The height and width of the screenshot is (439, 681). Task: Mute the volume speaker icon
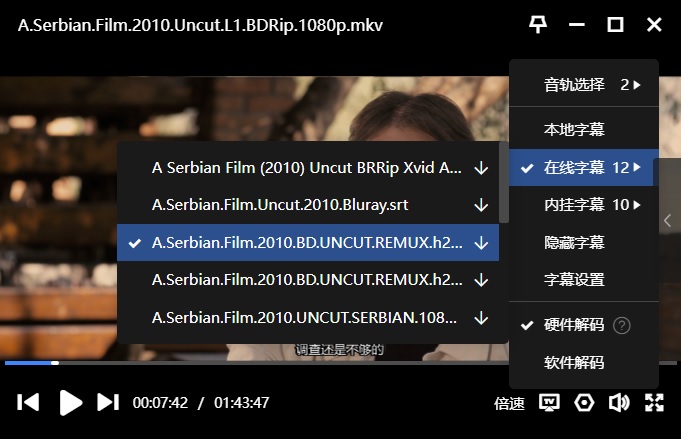pyautogui.click(x=619, y=402)
